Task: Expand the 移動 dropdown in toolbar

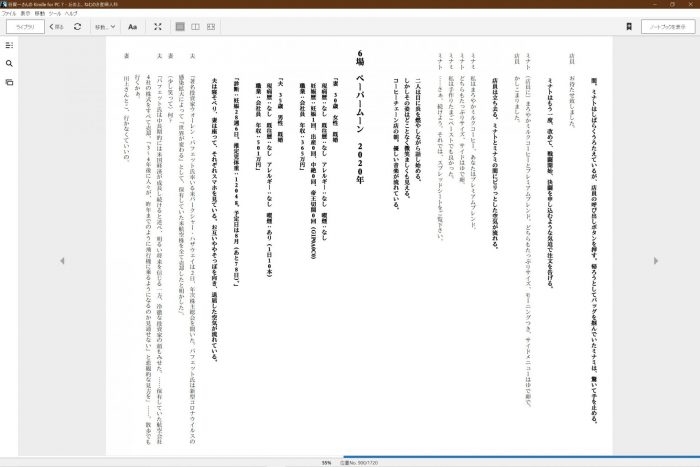Action: (x=105, y=27)
